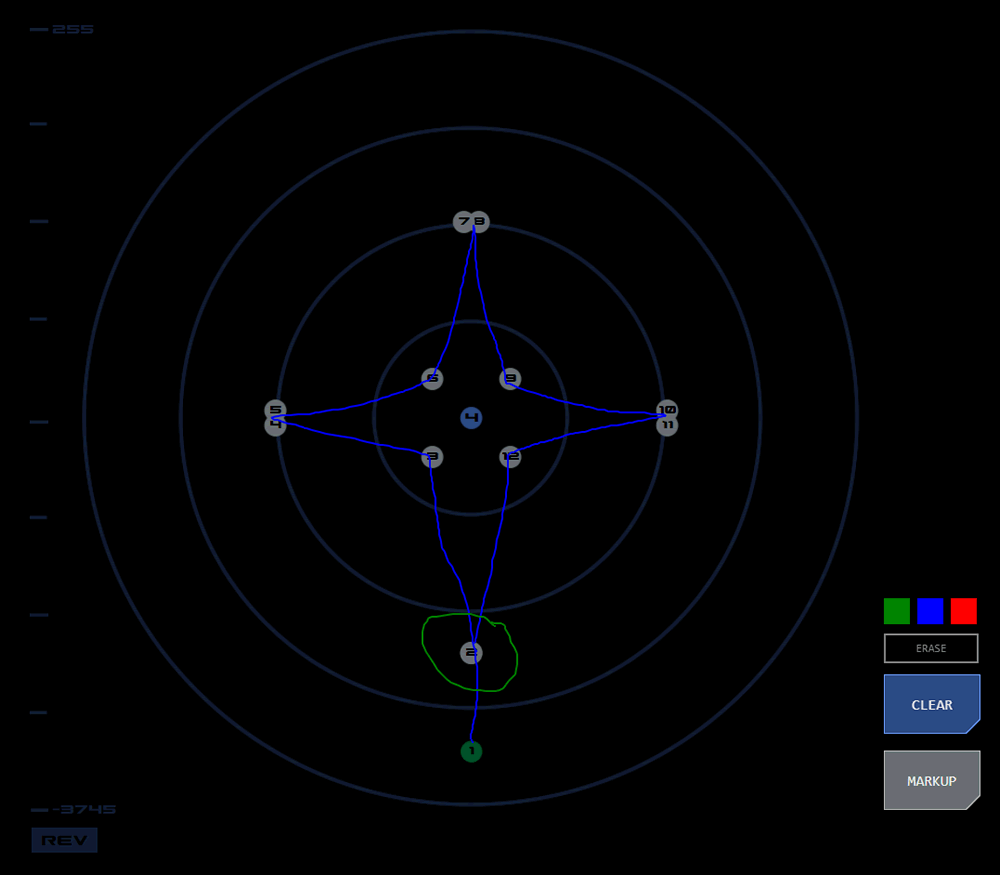
Task: Select waypoint marker 11
Action: (667, 425)
